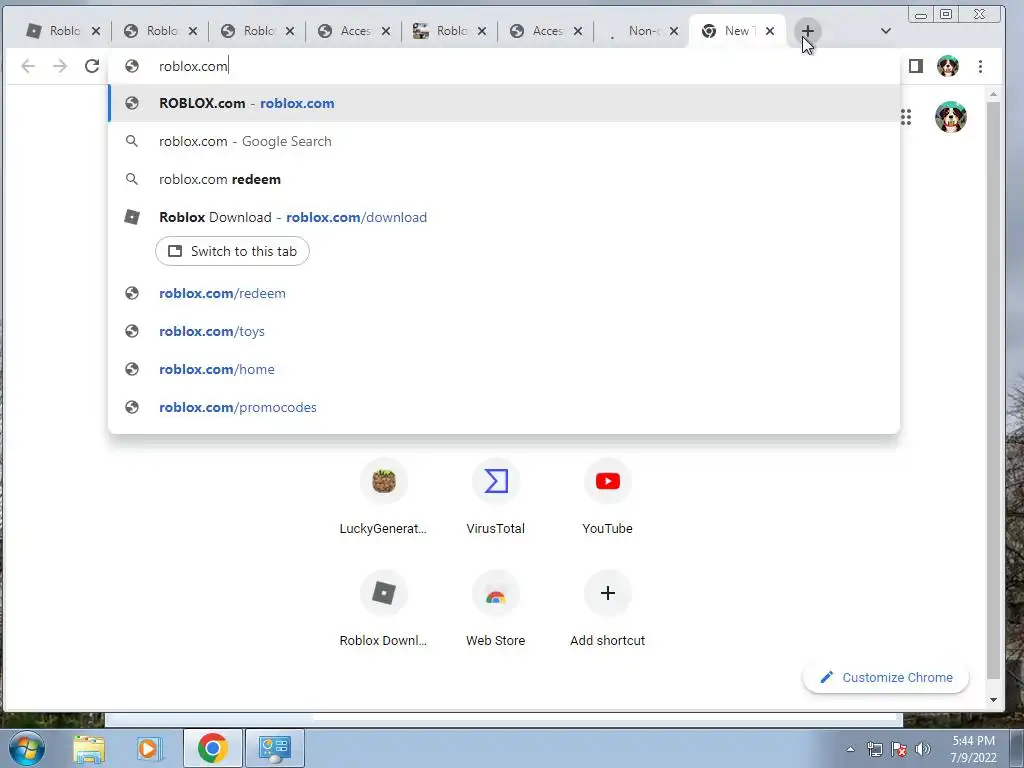Screen dimensions: 1024x768
Task: Open Google account avatar on page
Action: tap(950, 118)
